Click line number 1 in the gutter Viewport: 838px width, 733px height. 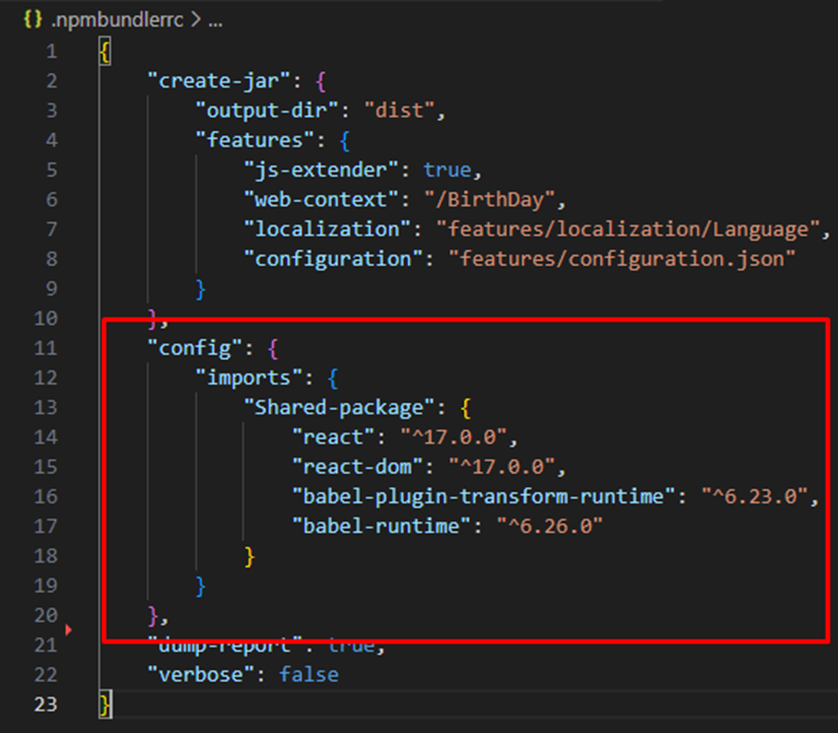[x=51, y=51]
